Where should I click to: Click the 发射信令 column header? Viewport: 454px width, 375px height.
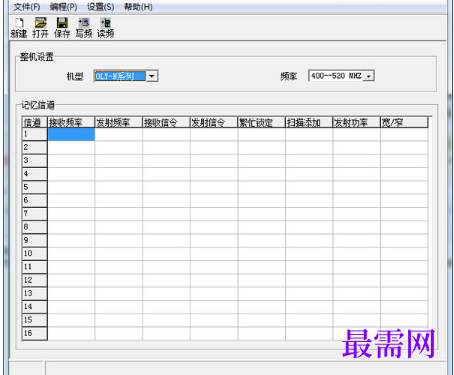coord(214,122)
